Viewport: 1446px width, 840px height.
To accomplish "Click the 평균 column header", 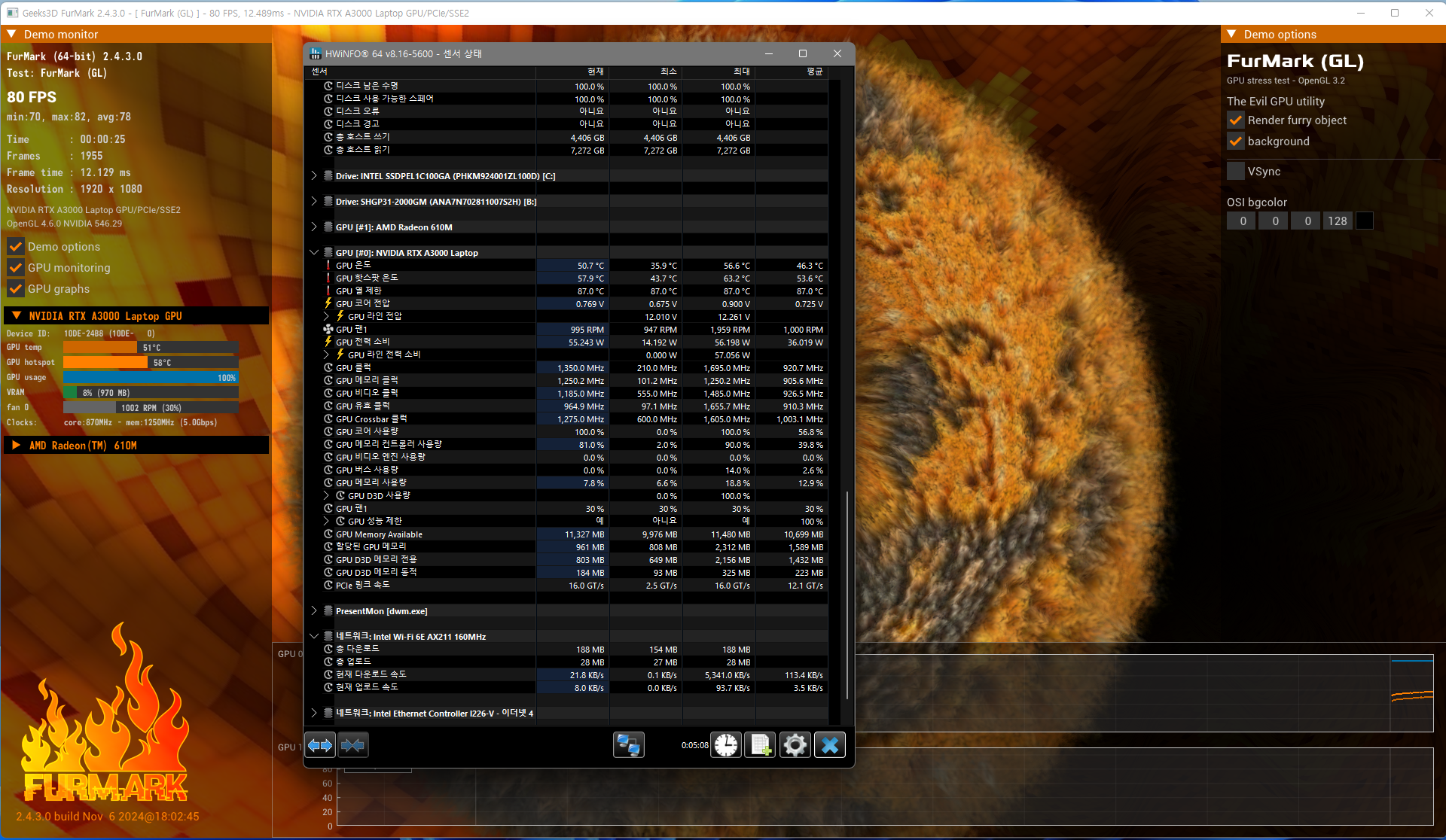I will [792, 72].
